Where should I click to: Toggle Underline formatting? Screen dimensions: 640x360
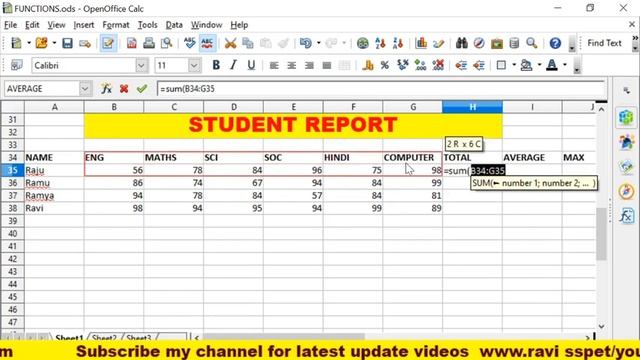(x=251, y=65)
